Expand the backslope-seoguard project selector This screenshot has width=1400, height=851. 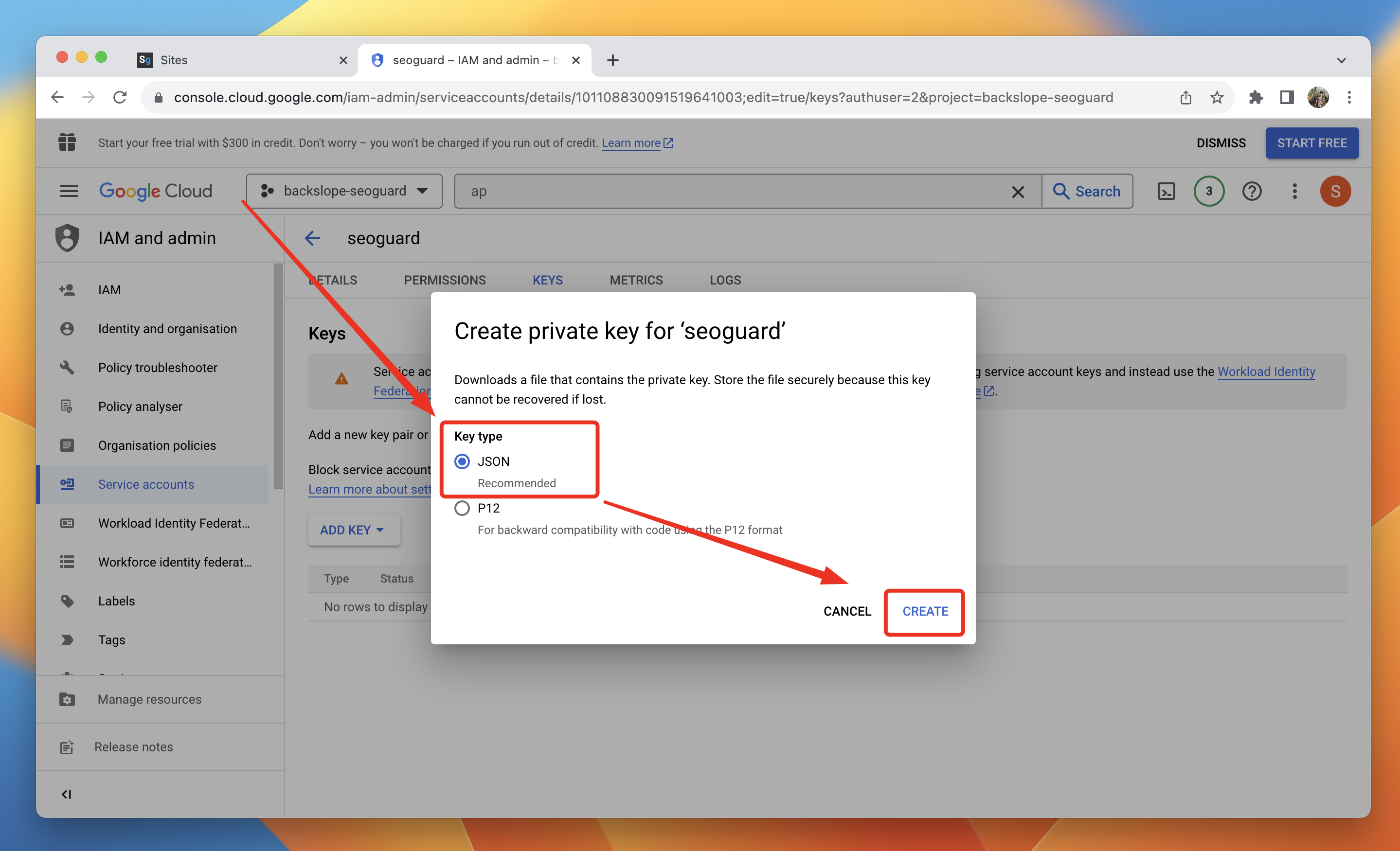344,192
